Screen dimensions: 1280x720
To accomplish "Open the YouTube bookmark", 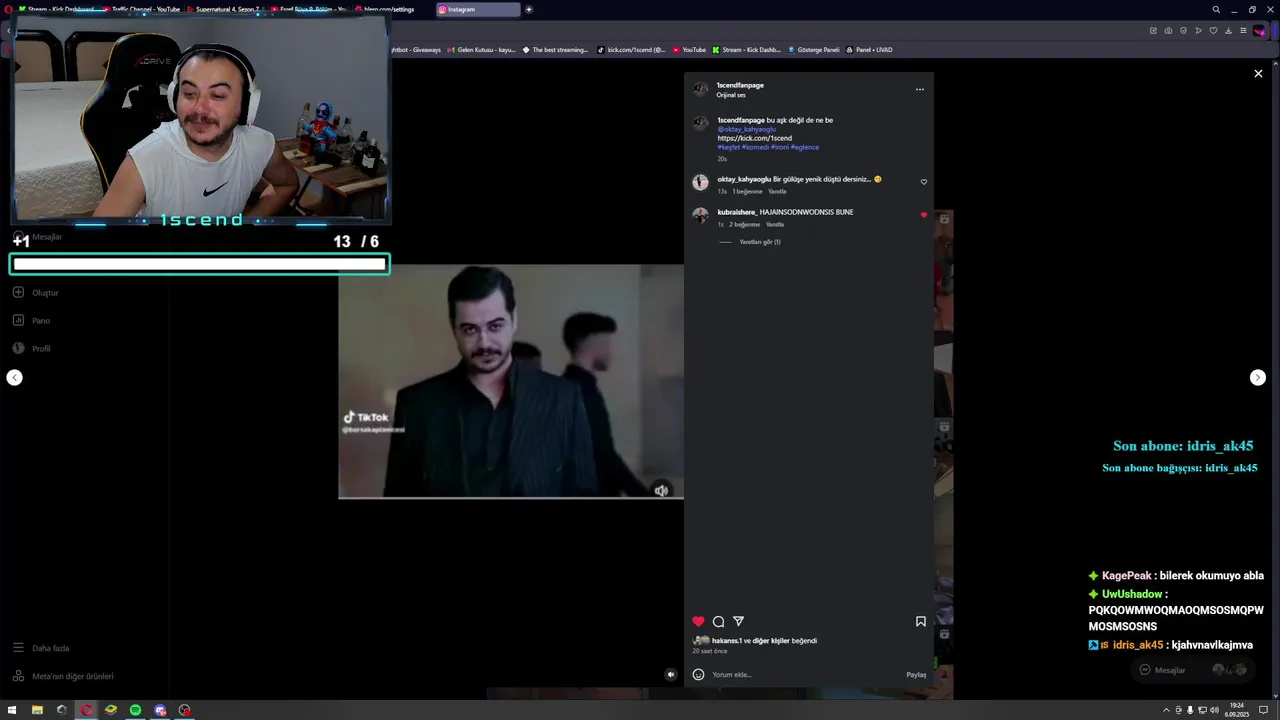I will pos(690,49).
